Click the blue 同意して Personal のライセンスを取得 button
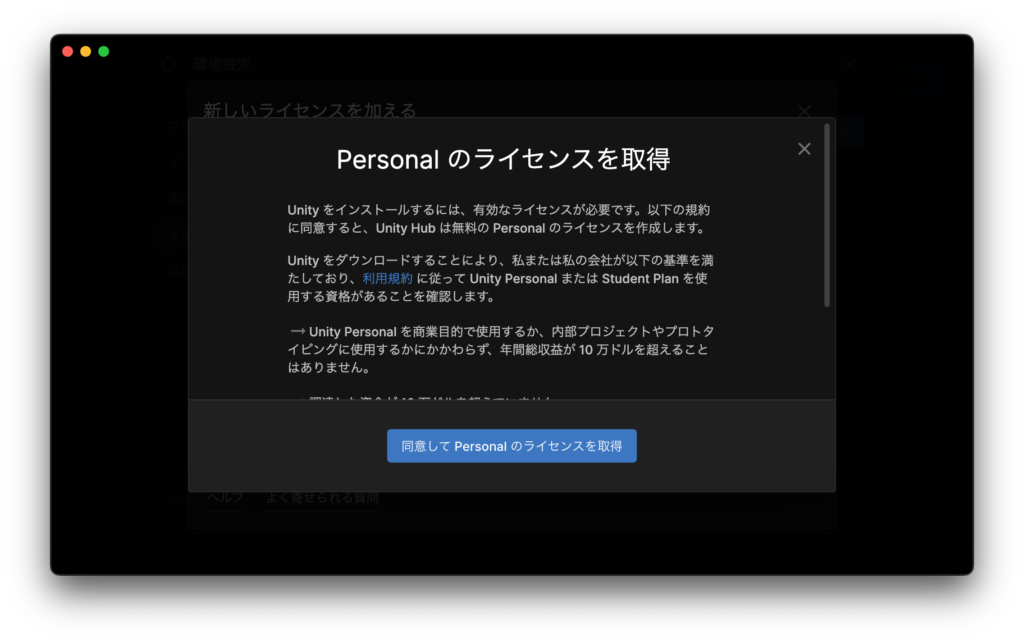Image resolution: width=1024 pixels, height=642 pixels. pos(511,446)
